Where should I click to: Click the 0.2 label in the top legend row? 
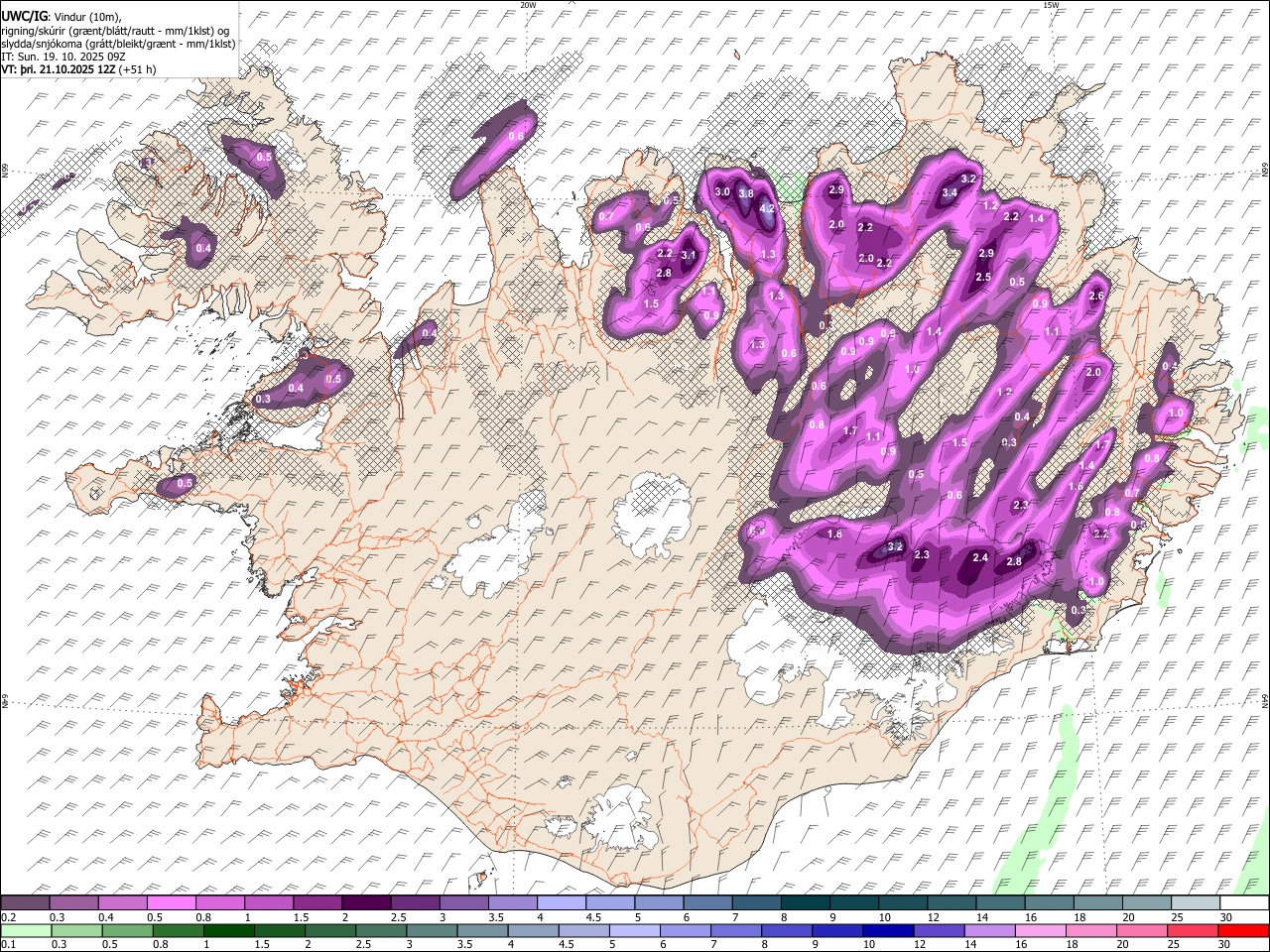(x=9, y=917)
